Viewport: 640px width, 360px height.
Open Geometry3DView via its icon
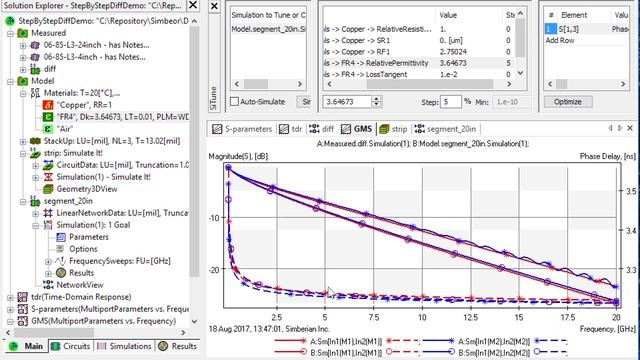coord(48,189)
